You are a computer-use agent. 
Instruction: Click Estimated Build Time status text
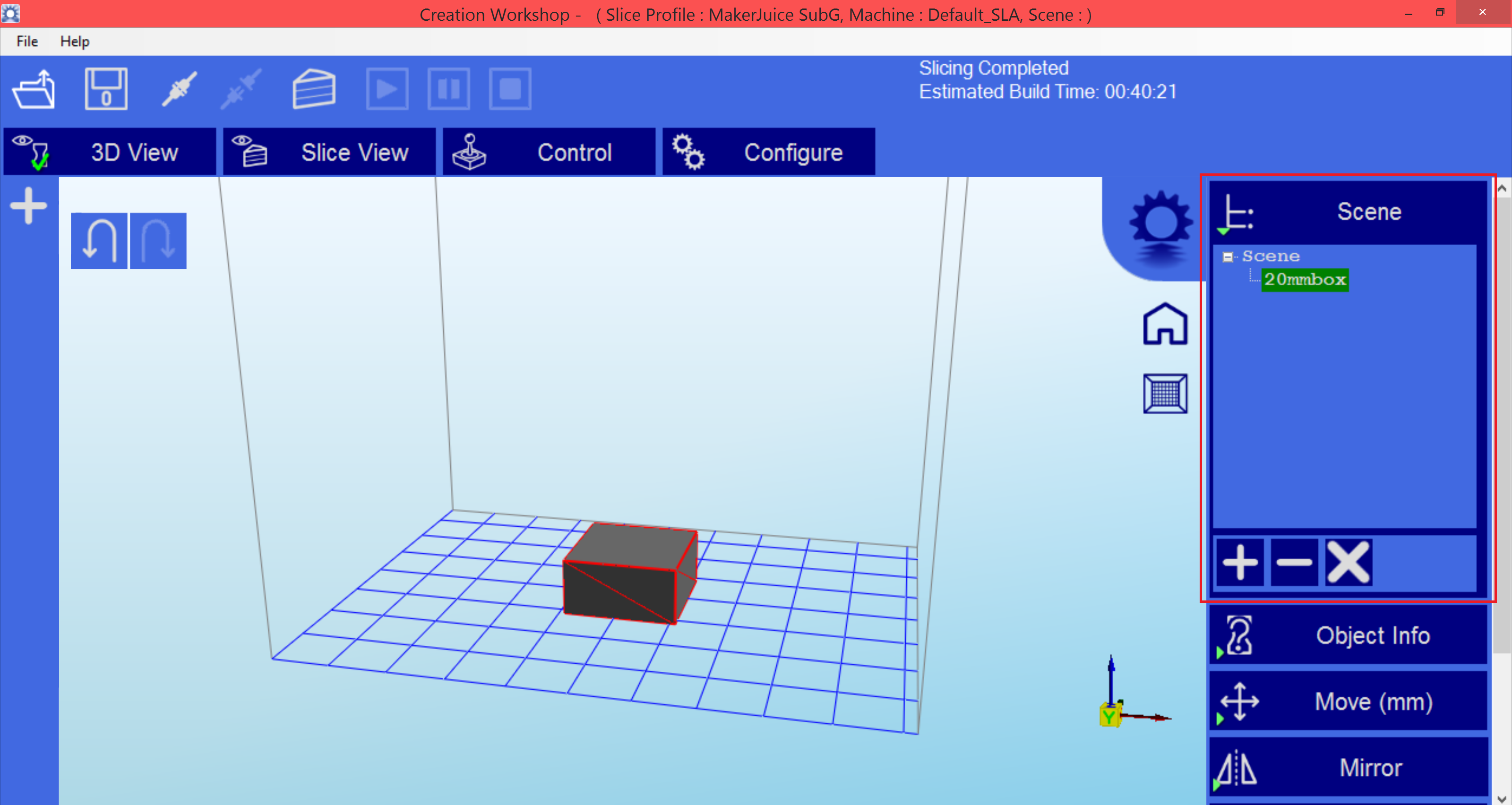[1048, 92]
